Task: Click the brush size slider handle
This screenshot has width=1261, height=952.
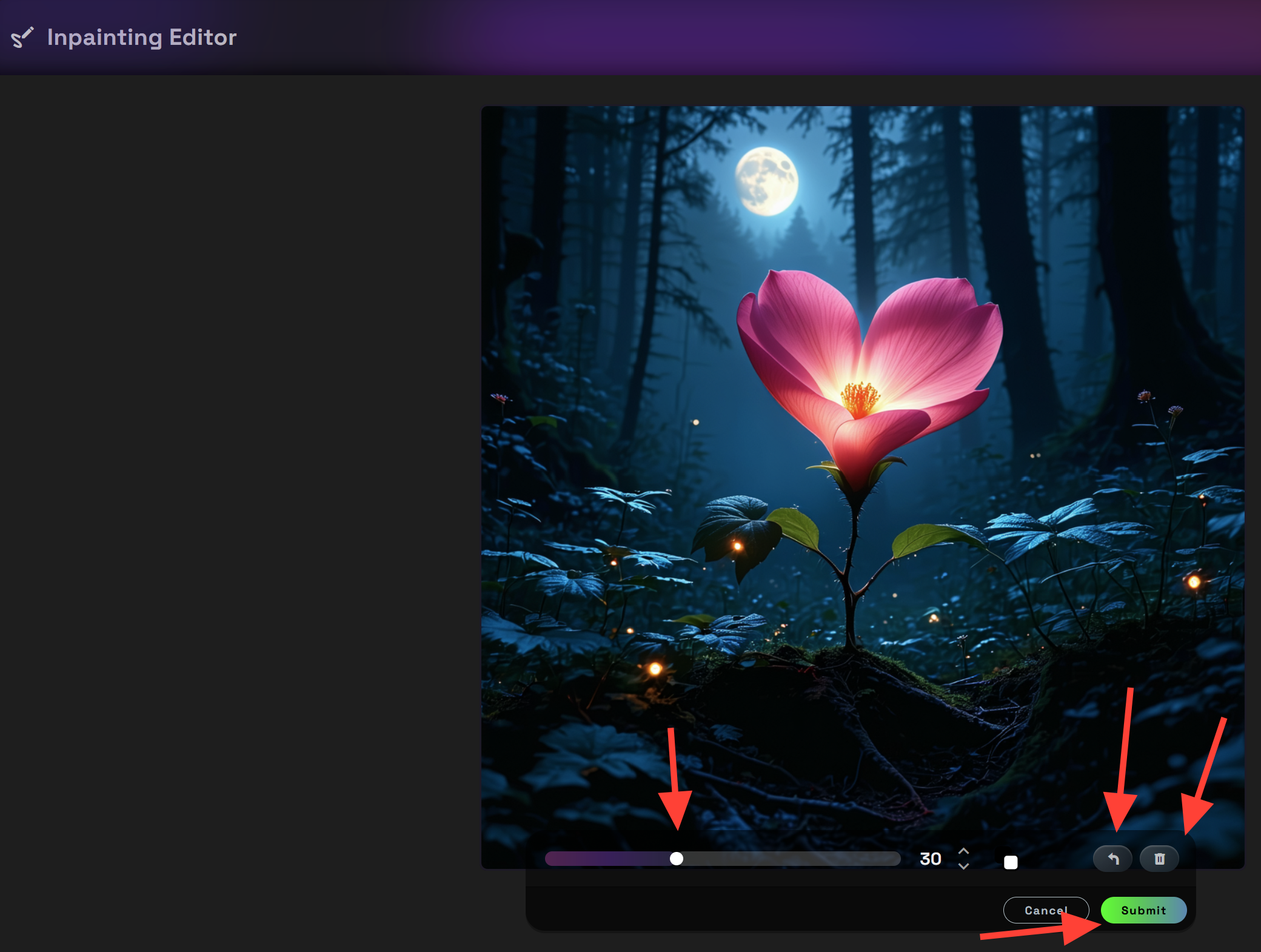Action: click(677, 859)
